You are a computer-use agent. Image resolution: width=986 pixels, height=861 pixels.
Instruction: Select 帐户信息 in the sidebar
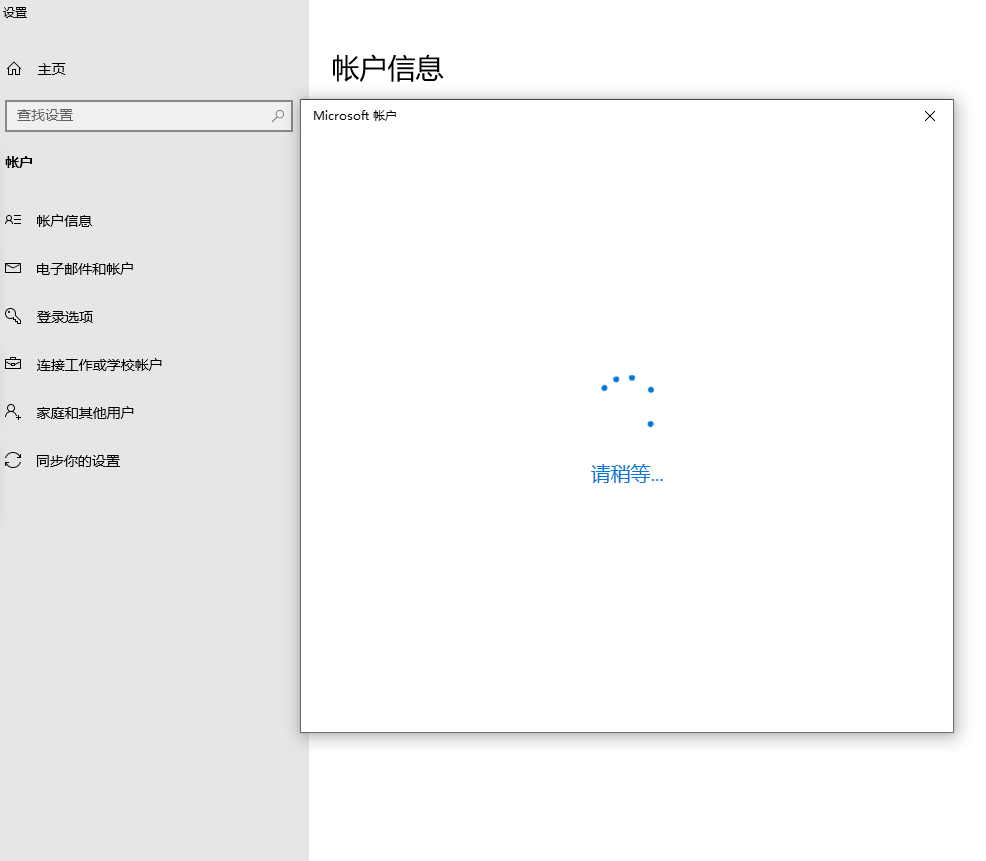64,221
